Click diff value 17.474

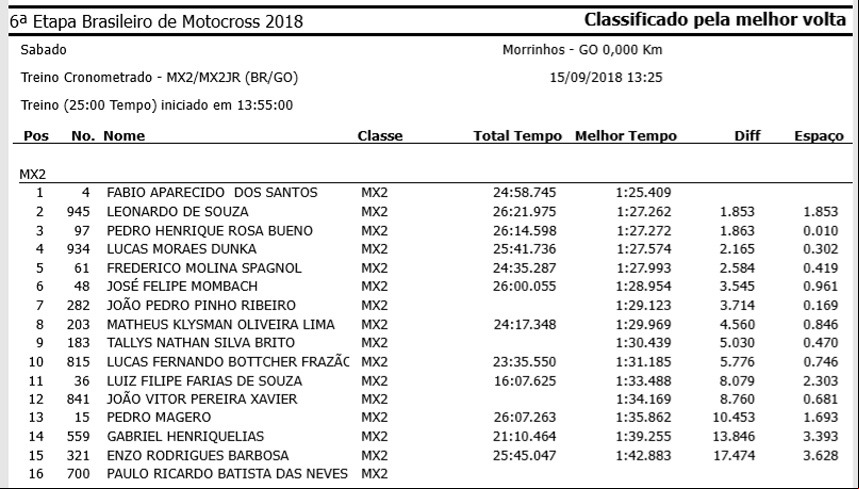click(734, 456)
